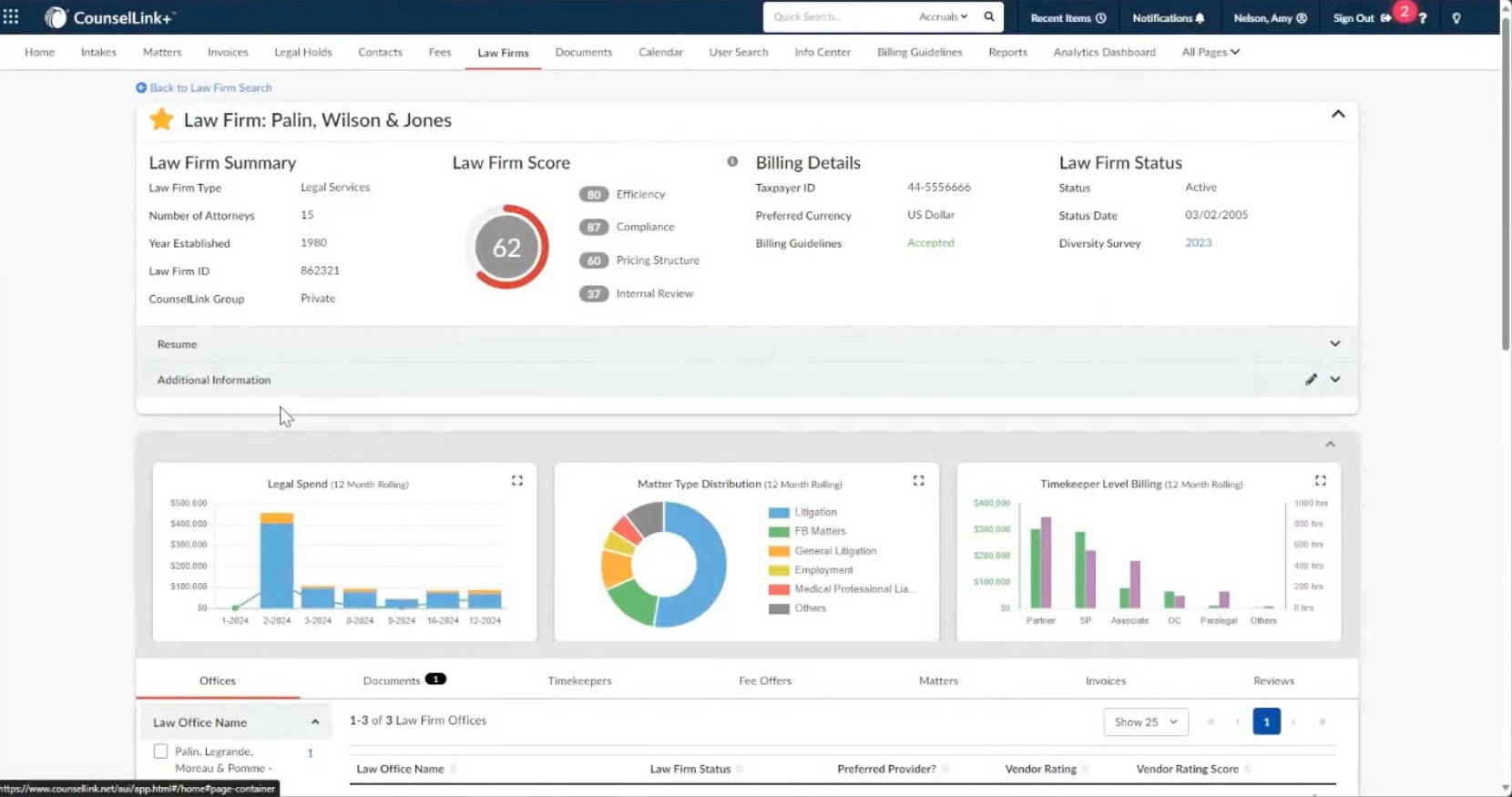Edit Additional Information with the pencil icon
Screen dimensions: 1512x797
pyautogui.click(x=1311, y=380)
